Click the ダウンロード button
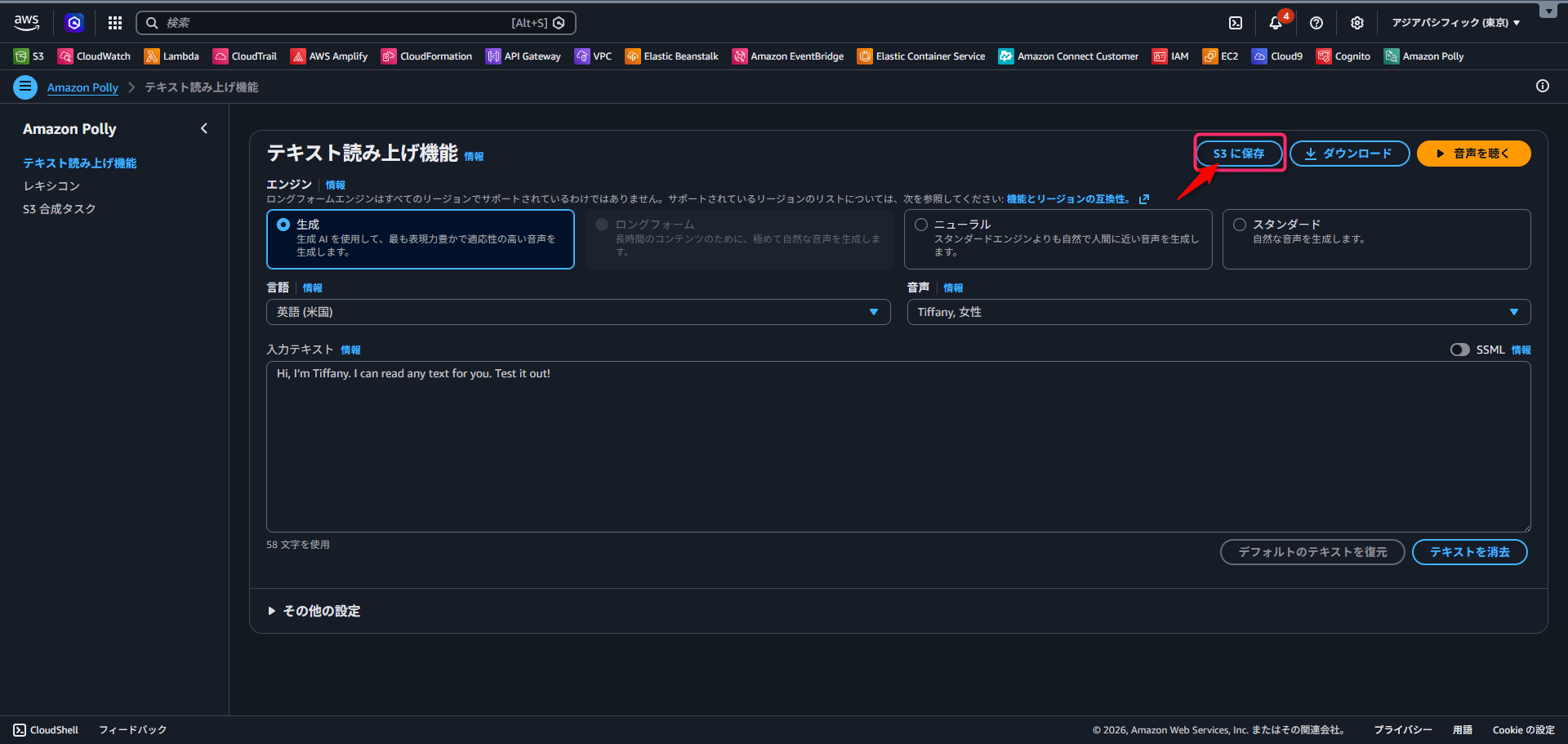 (x=1349, y=154)
